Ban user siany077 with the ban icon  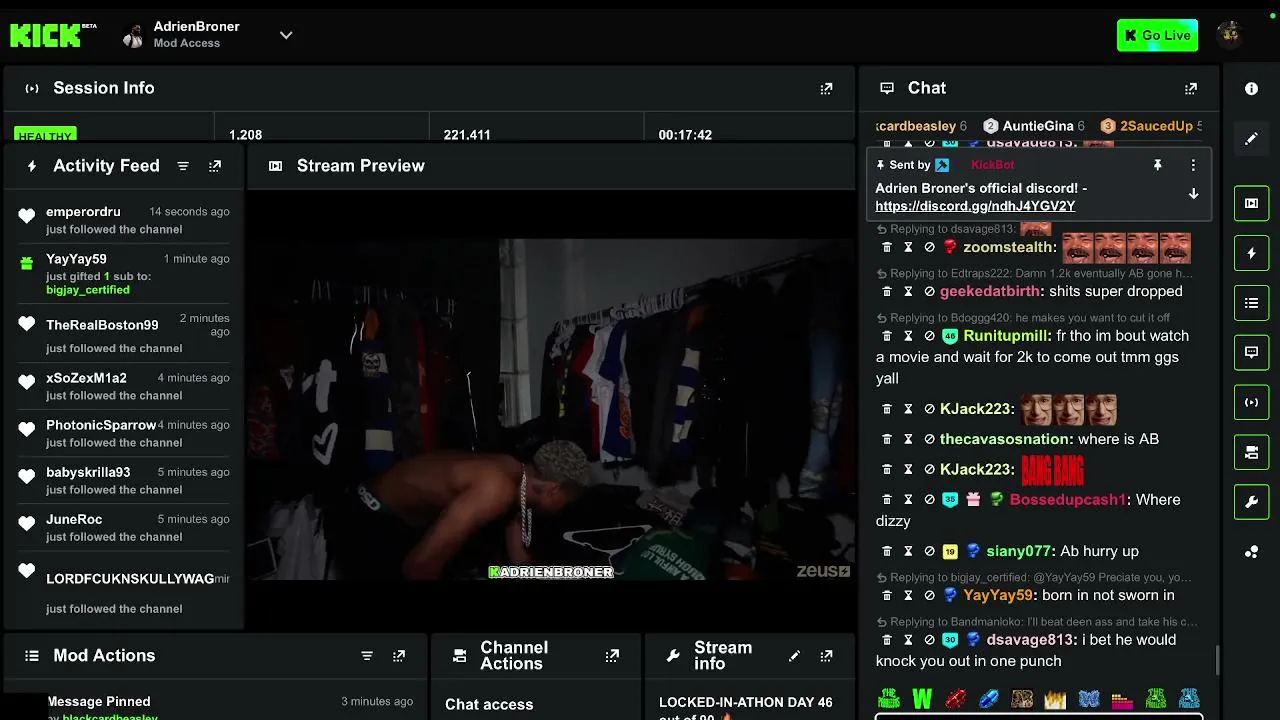click(x=929, y=551)
